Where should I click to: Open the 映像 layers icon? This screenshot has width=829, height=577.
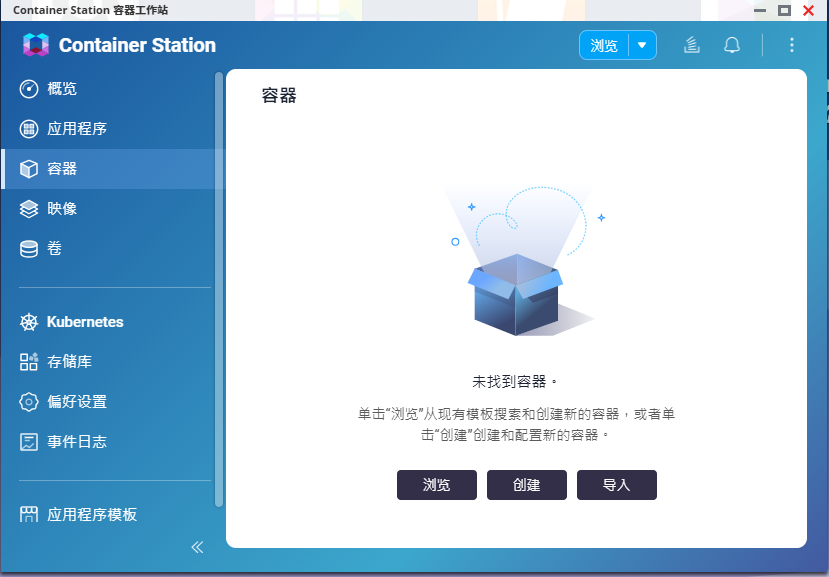point(29,209)
